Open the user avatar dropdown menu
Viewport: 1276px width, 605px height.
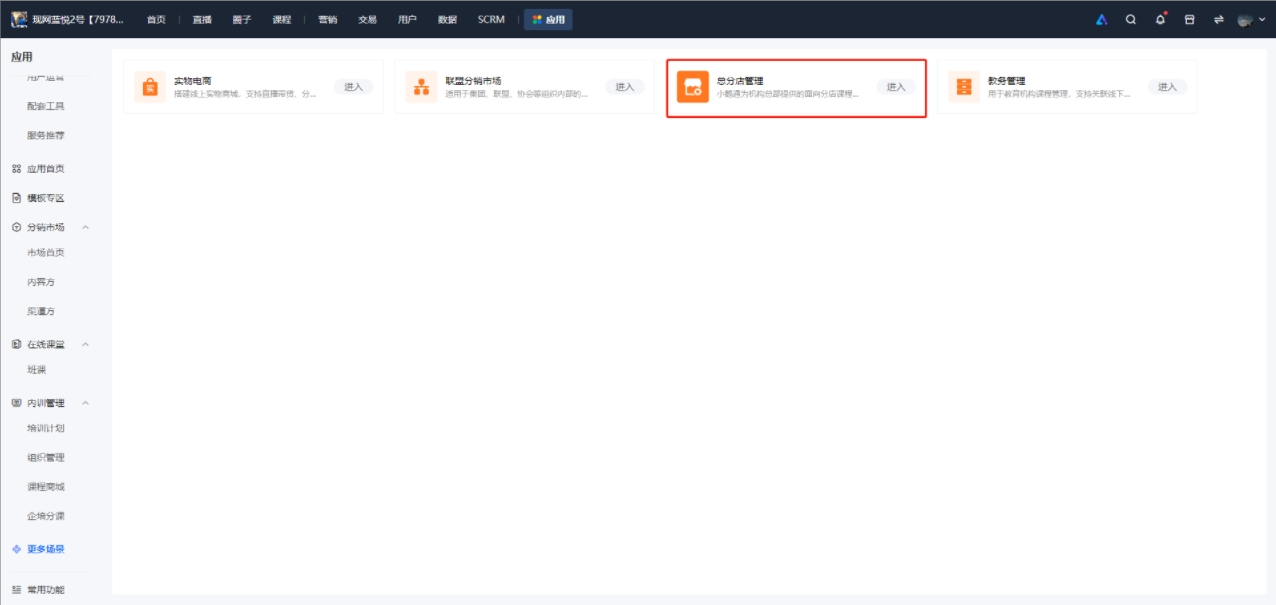tap(1249, 19)
